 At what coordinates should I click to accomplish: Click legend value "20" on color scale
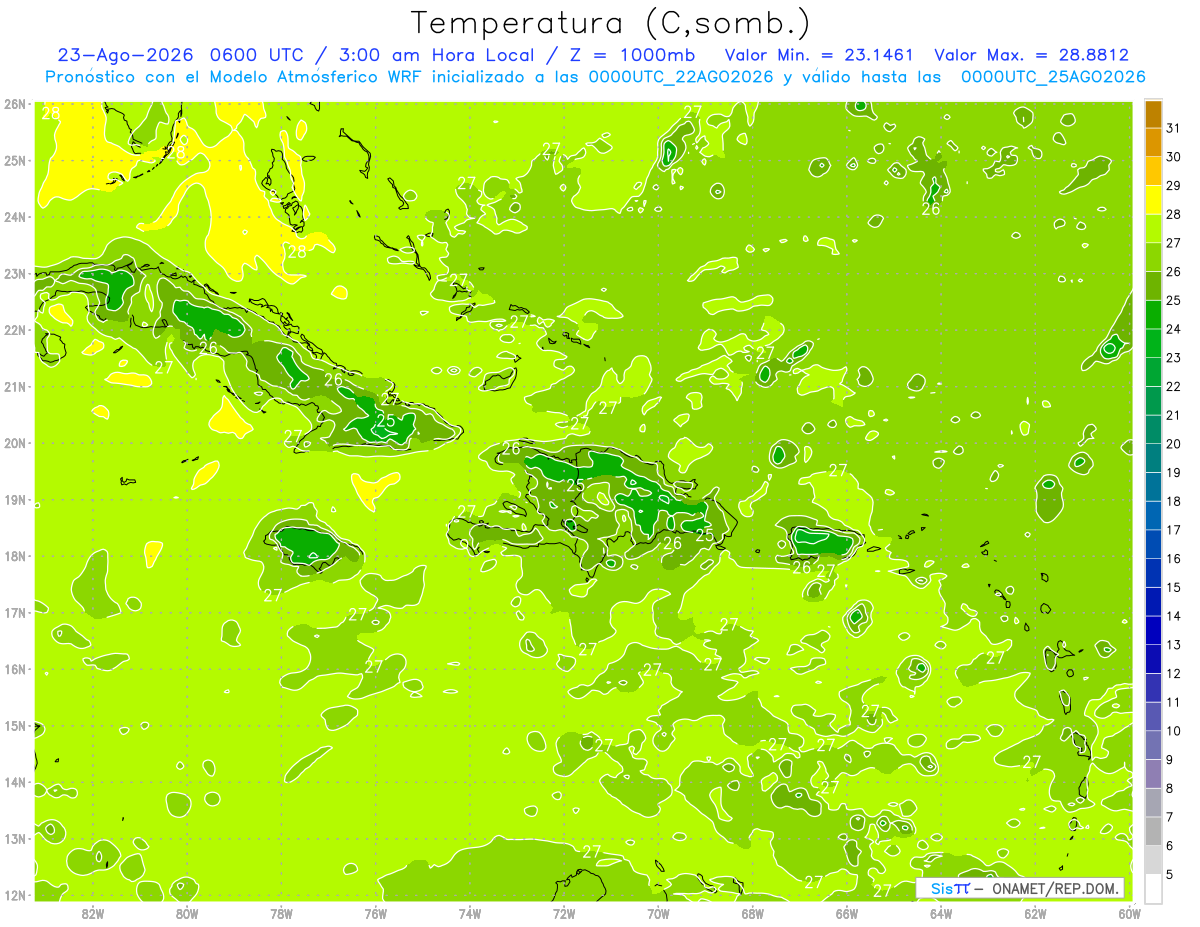1173,444
